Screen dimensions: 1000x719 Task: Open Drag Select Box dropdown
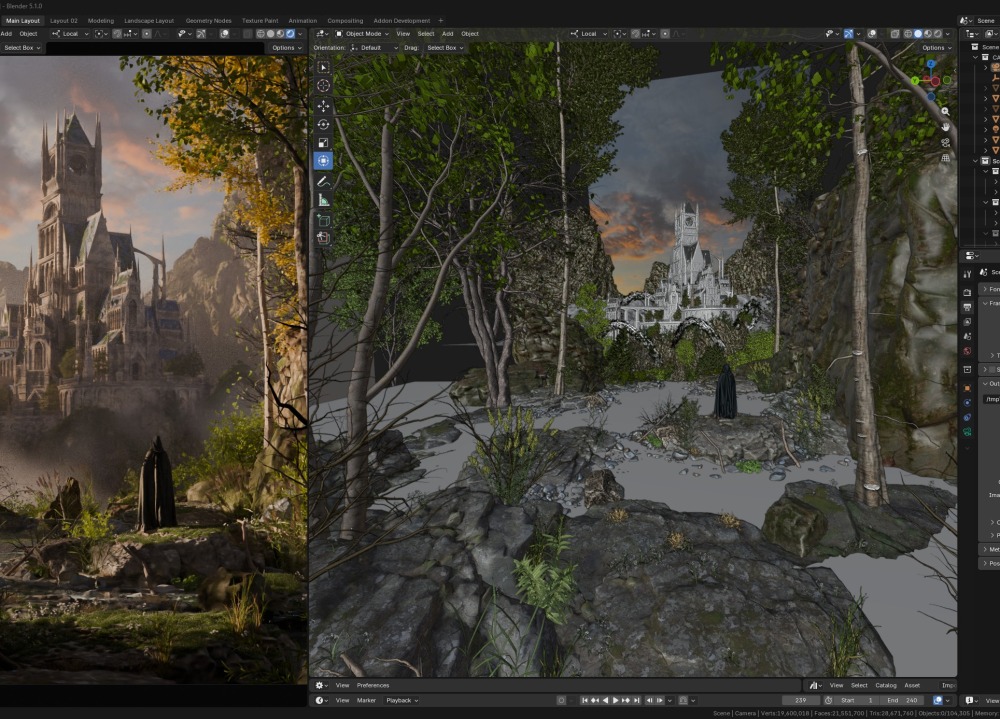445,48
